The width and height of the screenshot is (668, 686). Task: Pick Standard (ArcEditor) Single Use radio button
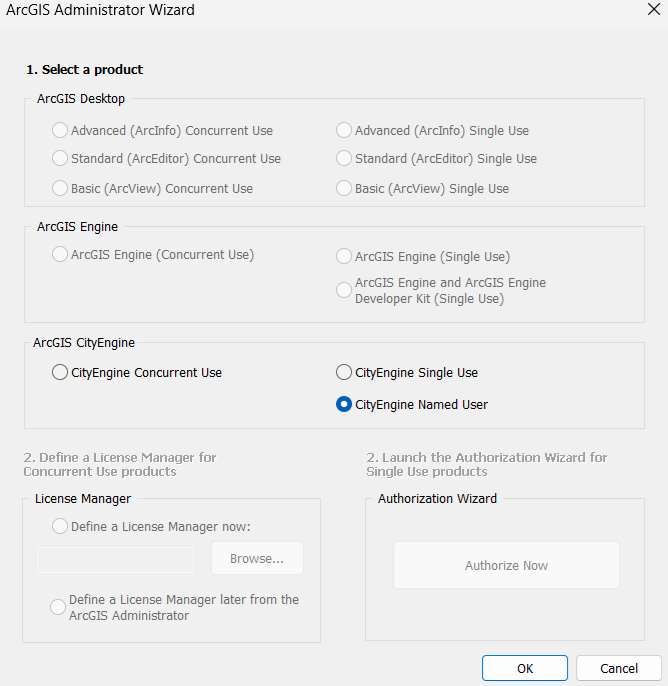(x=344, y=158)
